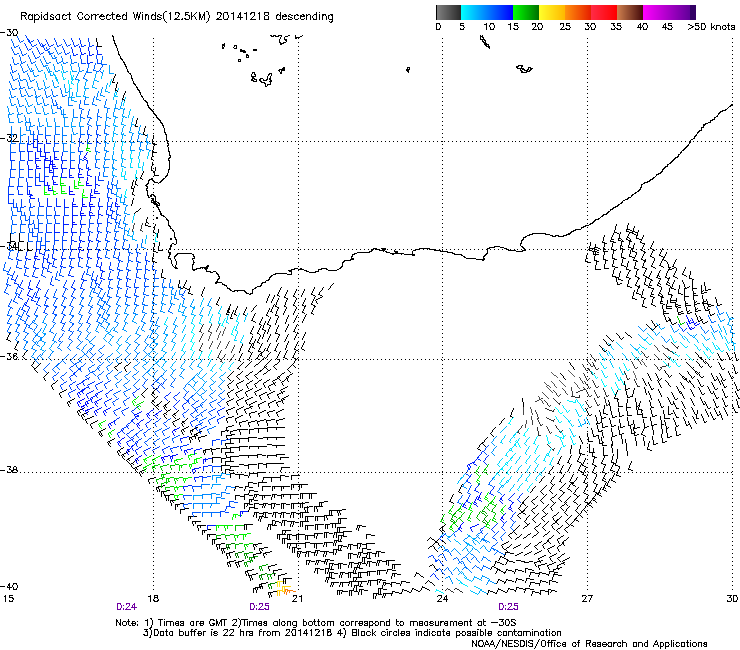The height and width of the screenshot is (650, 740).
Task: Click the "5" label under the legend bar
Action: tap(462, 27)
